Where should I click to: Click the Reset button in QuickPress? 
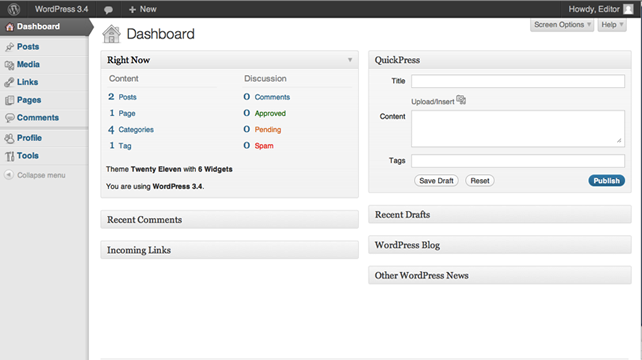pyautogui.click(x=479, y=181)
